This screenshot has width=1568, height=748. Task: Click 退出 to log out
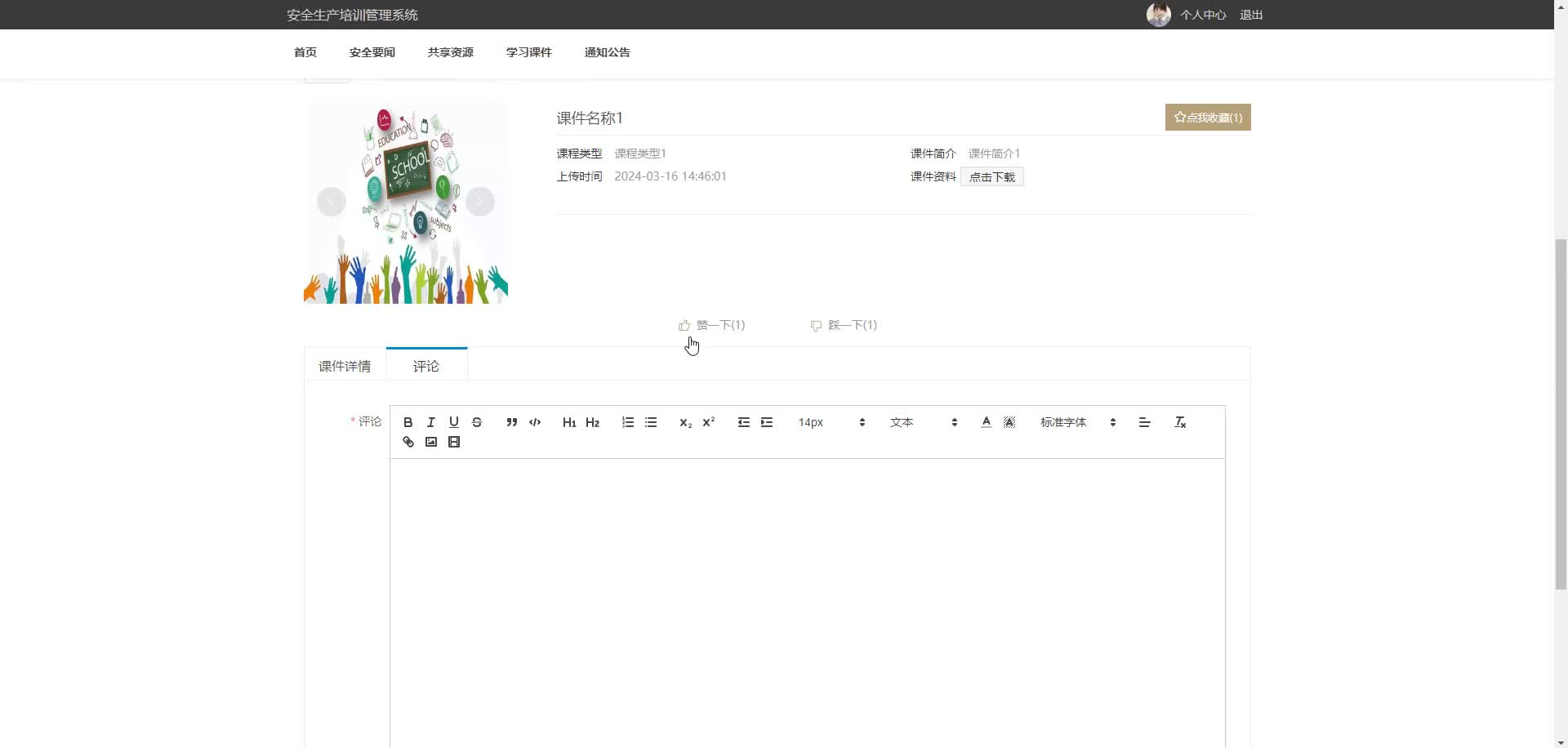(x=1251, y=15)
